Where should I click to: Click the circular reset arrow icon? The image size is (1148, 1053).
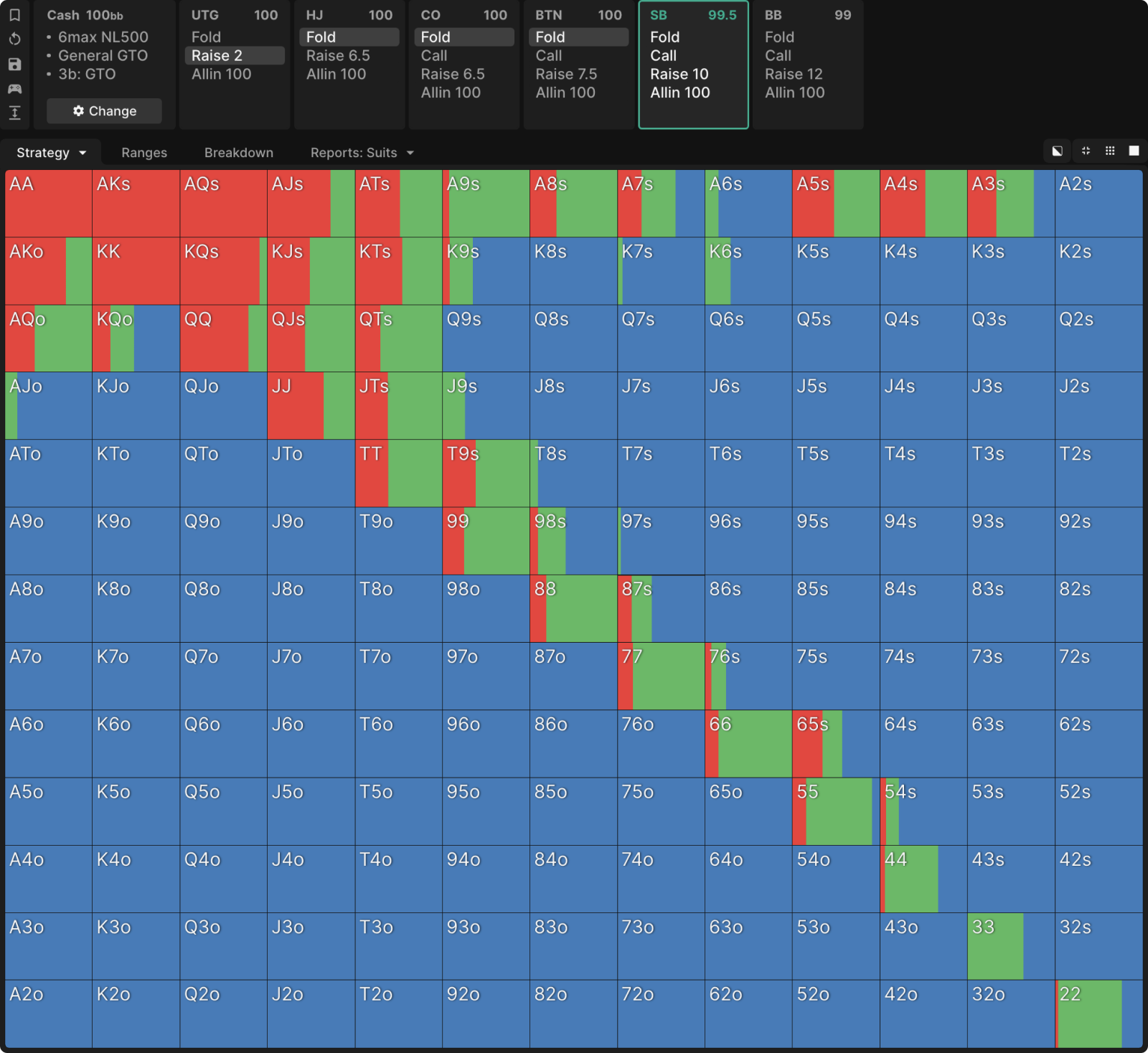(x=14, y=39)
